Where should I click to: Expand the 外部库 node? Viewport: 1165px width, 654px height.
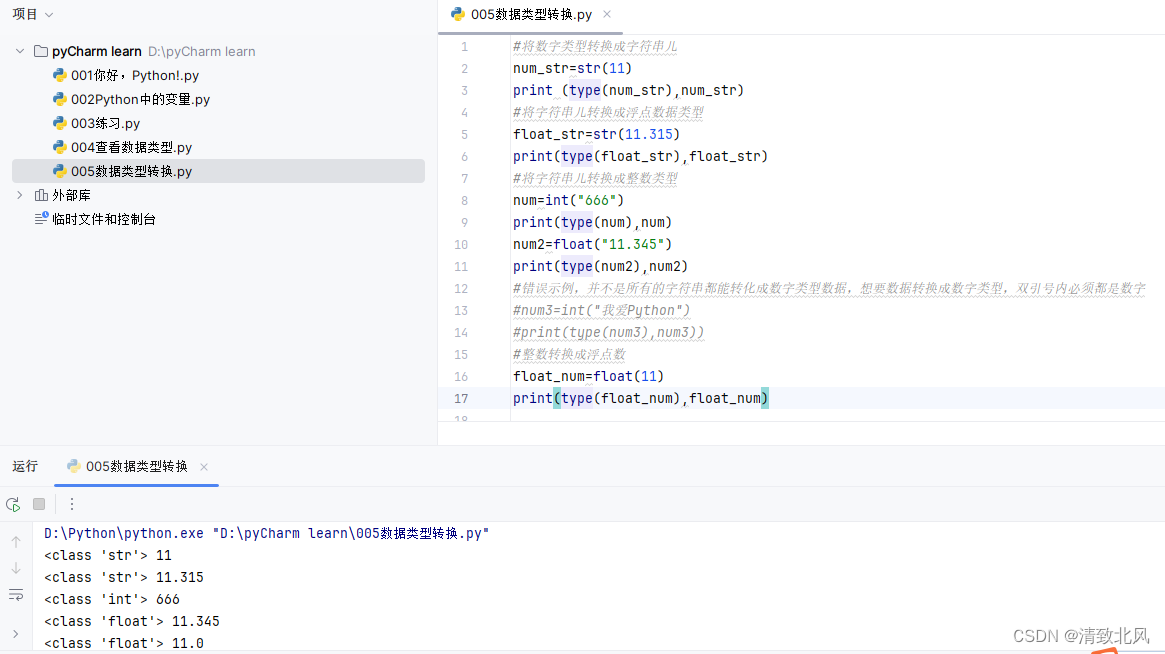20,195
